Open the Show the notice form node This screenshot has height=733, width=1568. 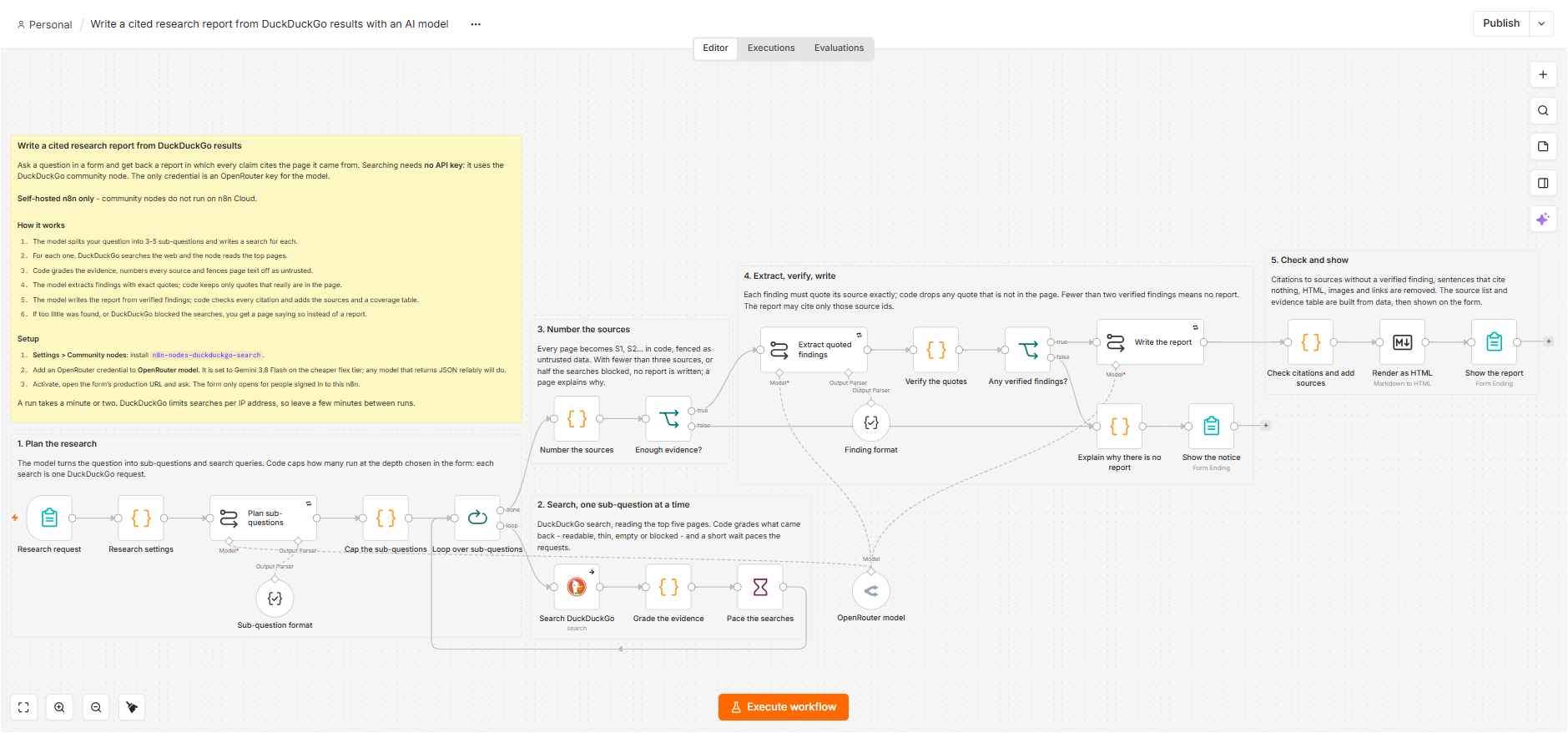click(1212, 426)
